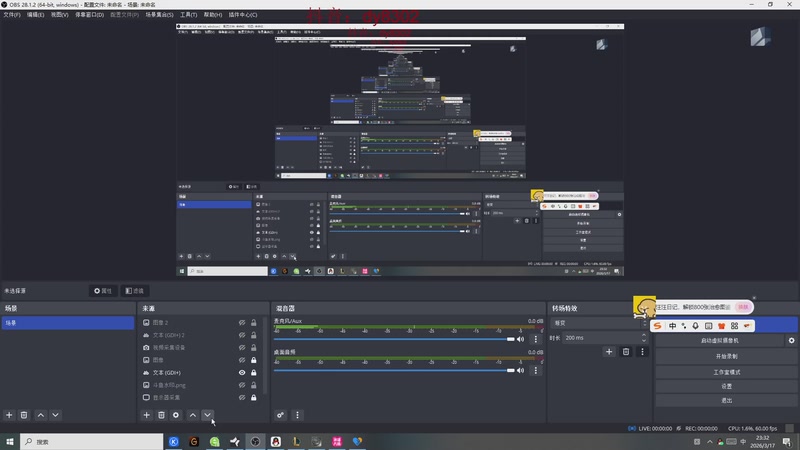Add a scene transition with the plus icon

tap(609, 352)
